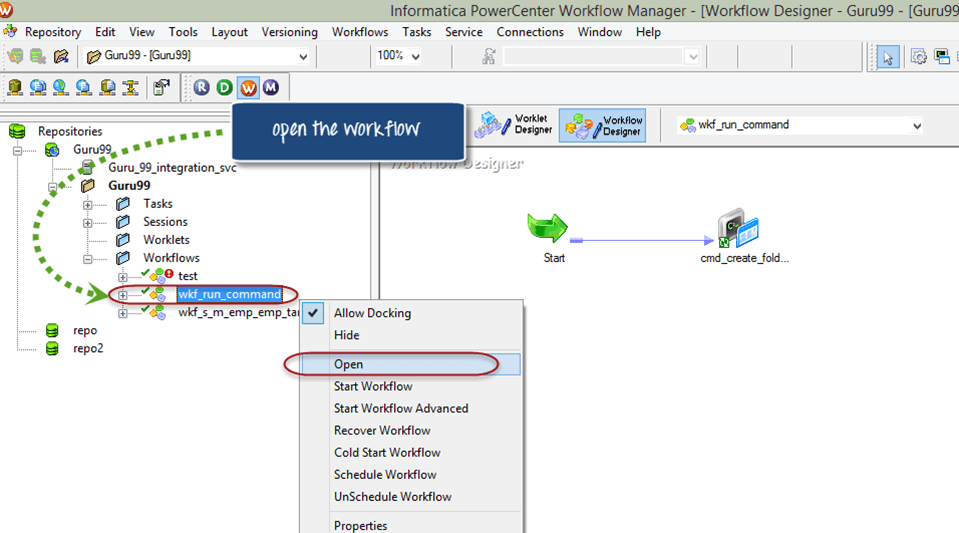Screen dimensions: 959x533
Task: Collapse the Workflows folder node
Action: tap(87, 259)
